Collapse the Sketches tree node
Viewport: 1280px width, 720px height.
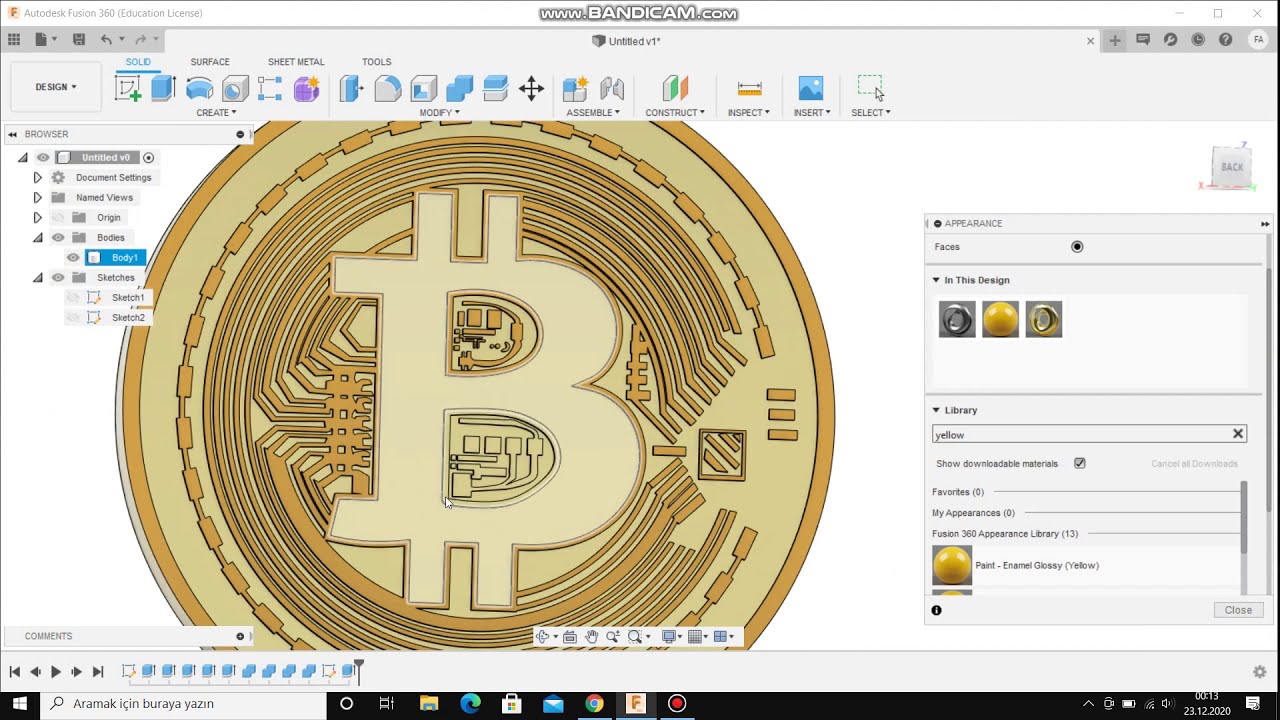point(37,277)
